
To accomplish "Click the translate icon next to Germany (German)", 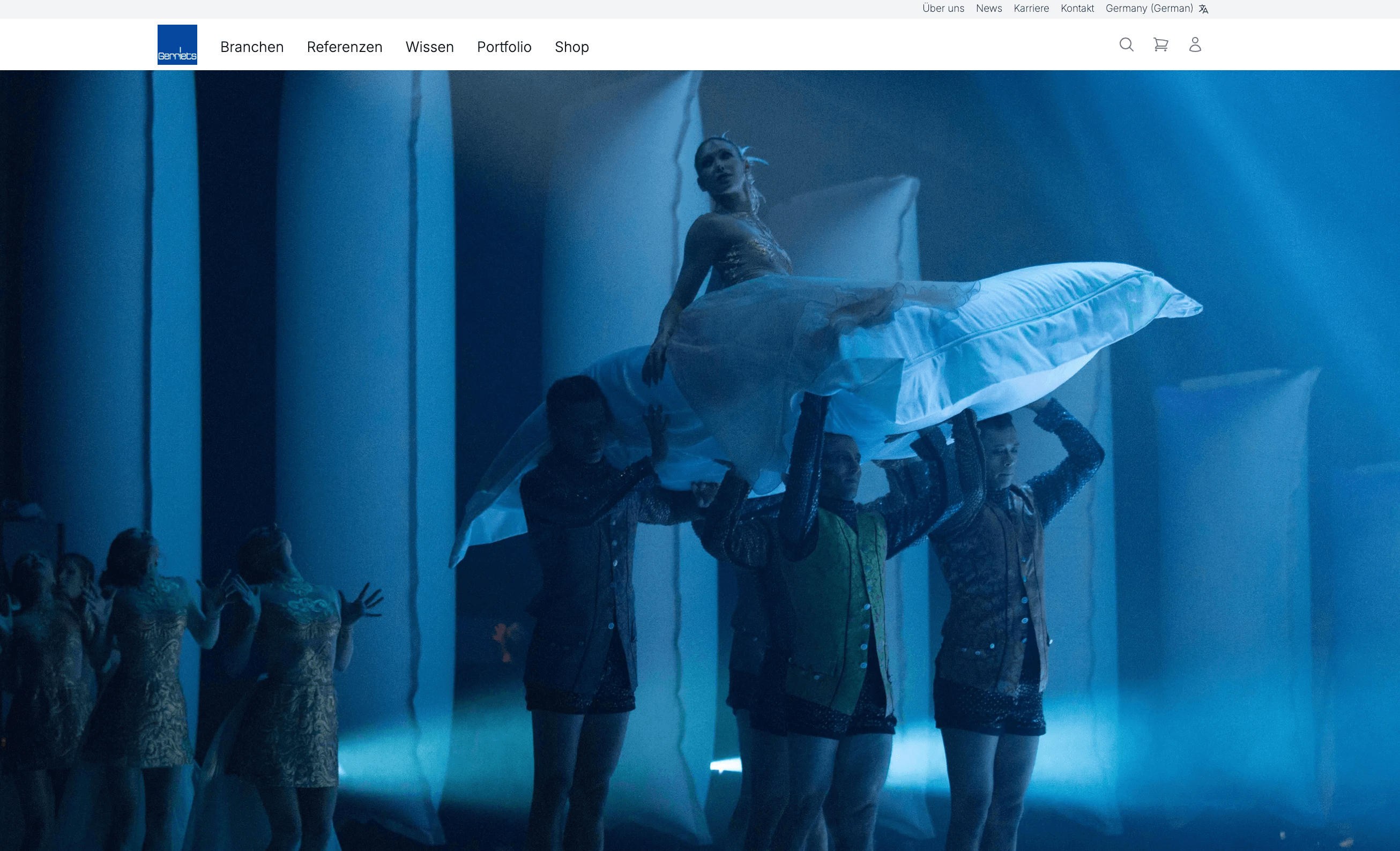I will (1203, 9).
